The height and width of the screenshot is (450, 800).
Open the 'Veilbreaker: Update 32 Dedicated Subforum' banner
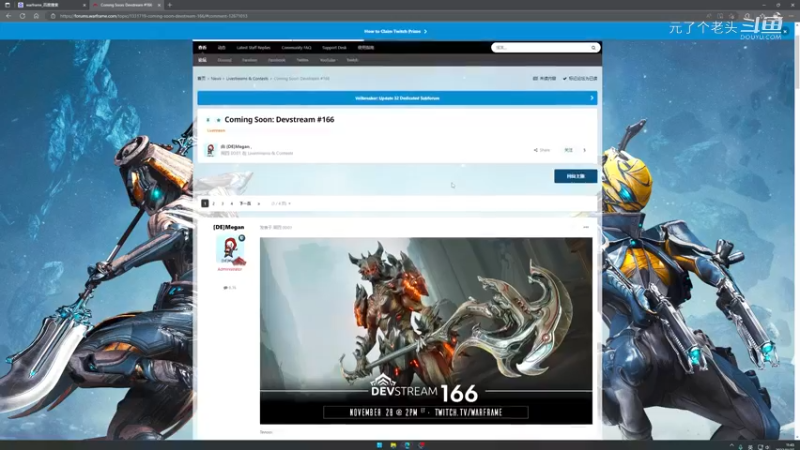[x=397, y=98]
